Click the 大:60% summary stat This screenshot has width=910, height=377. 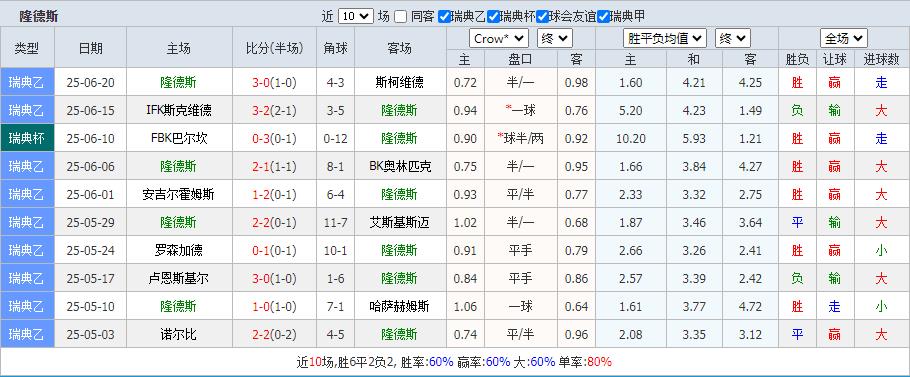point(535,362)
